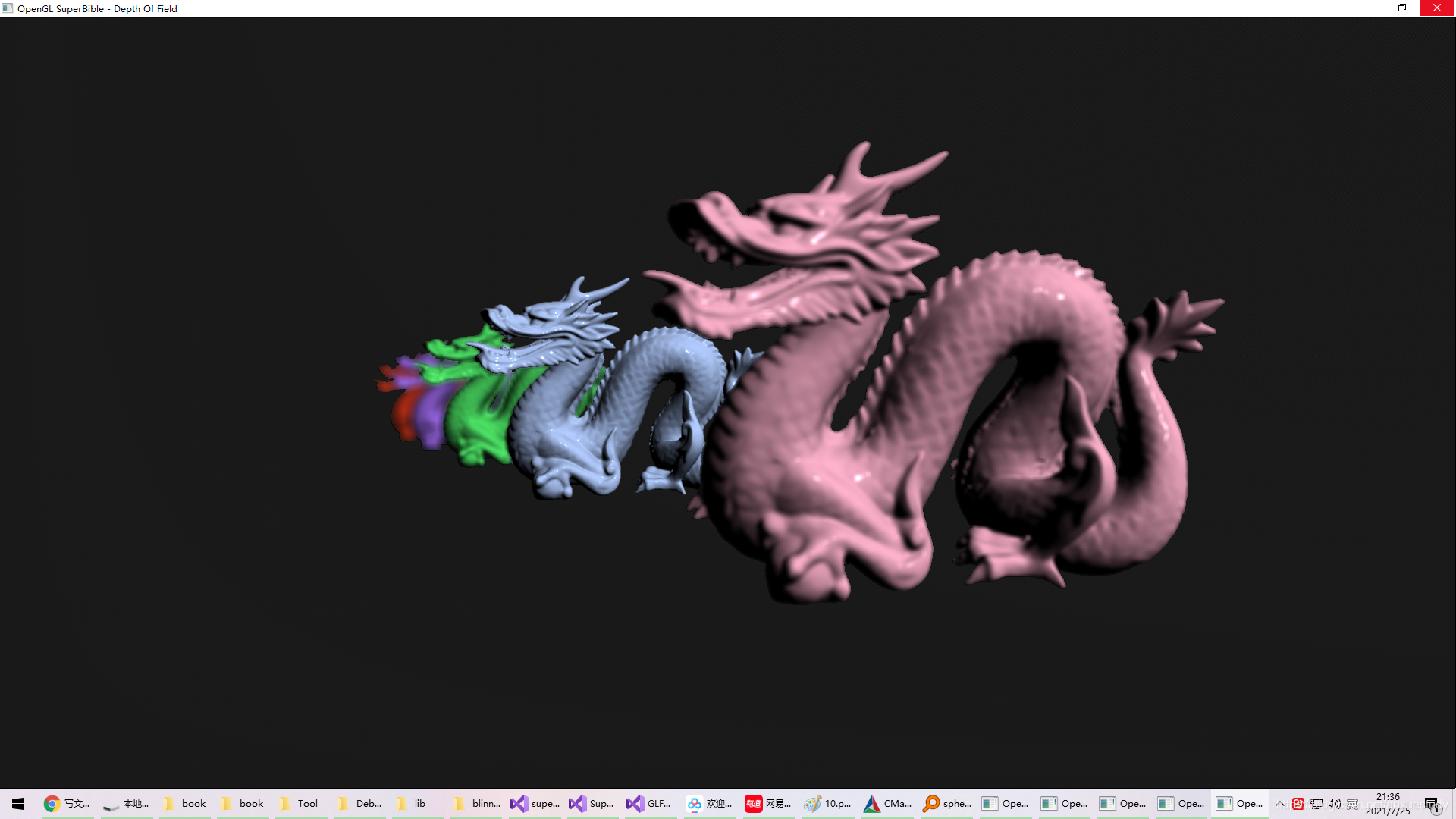This screenshot has width=1456, height=819.
Task: Open the Baidu cloud 欢迎 taskbar app
Action: pyautogui.click(x=709, y=804)
